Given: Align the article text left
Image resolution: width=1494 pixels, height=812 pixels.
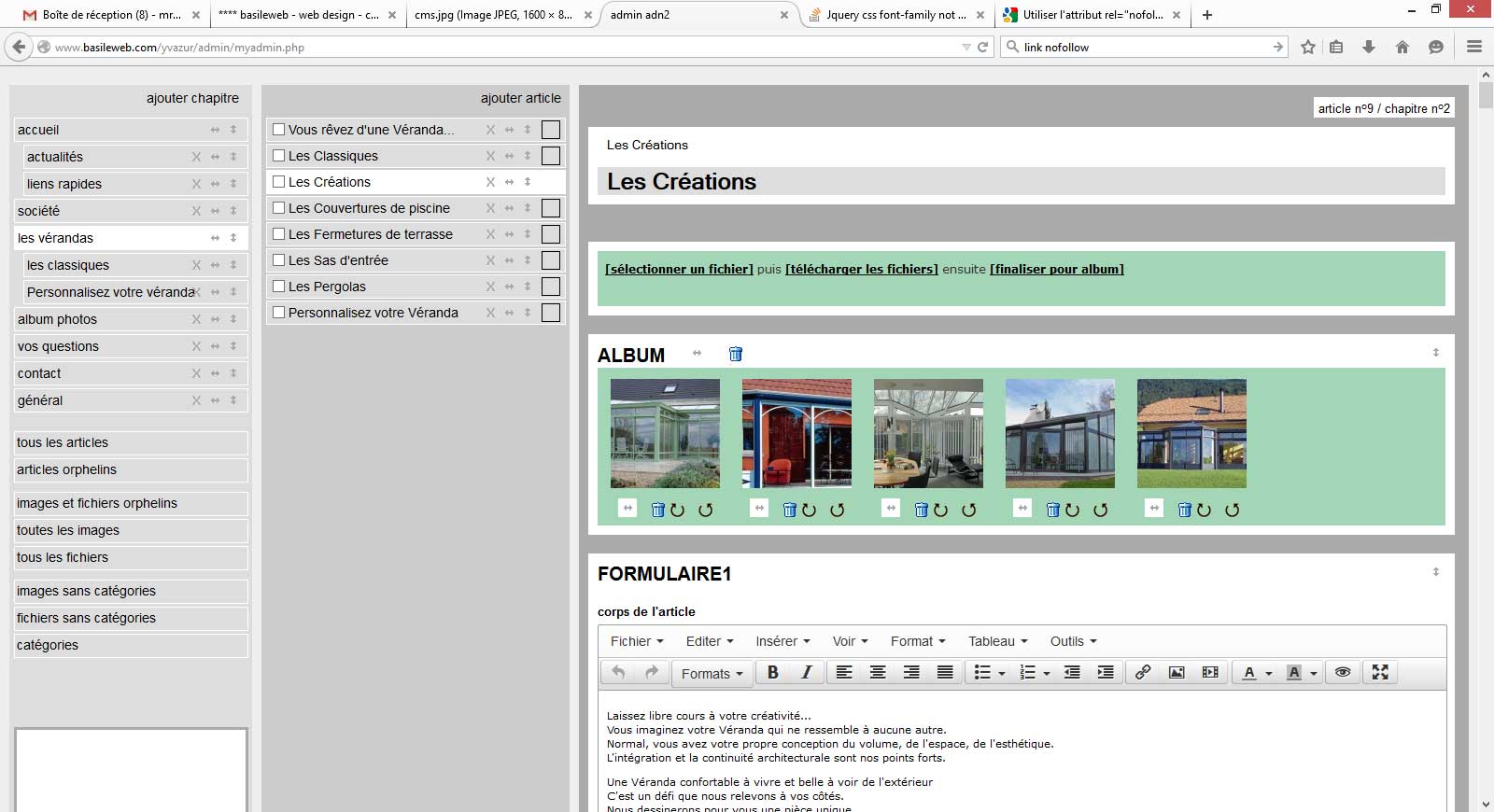Looking at the screenshot, I should pyautogui.click(x=844, y=672).
